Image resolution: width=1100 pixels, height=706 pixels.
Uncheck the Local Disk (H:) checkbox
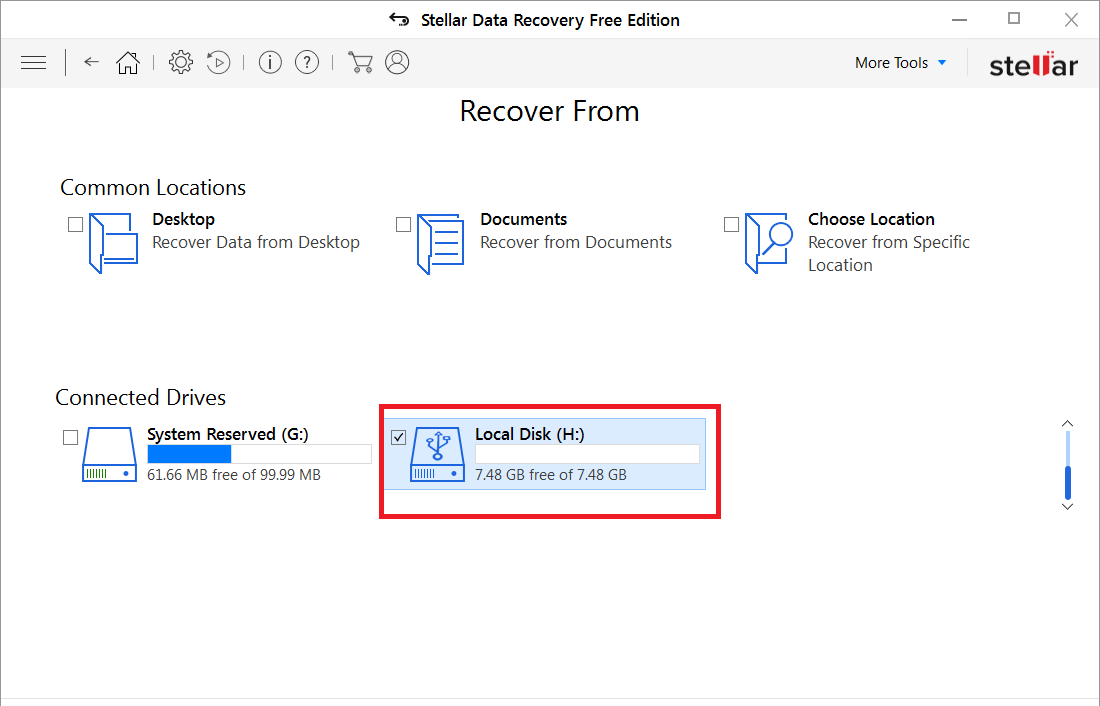click(x=398, y=437)
